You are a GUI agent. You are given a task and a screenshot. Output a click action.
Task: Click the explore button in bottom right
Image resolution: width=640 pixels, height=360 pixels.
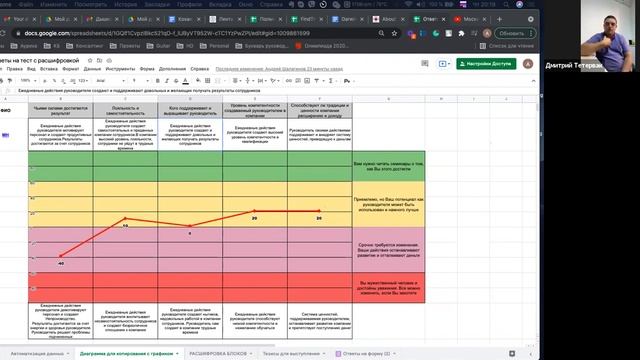pyautogui.click(x=512, y=353)
